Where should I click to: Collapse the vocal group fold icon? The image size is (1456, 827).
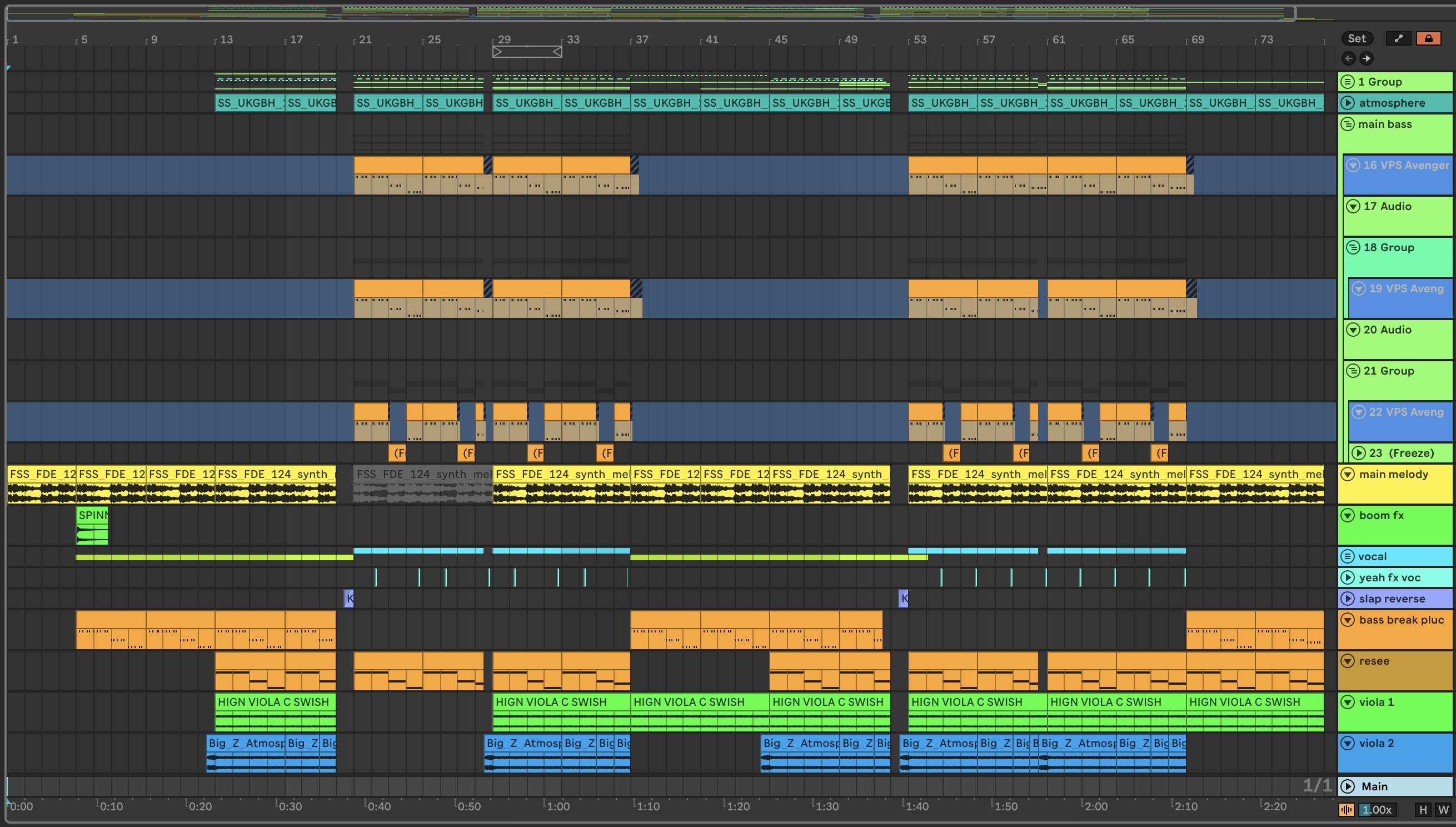coord(1347,557)
